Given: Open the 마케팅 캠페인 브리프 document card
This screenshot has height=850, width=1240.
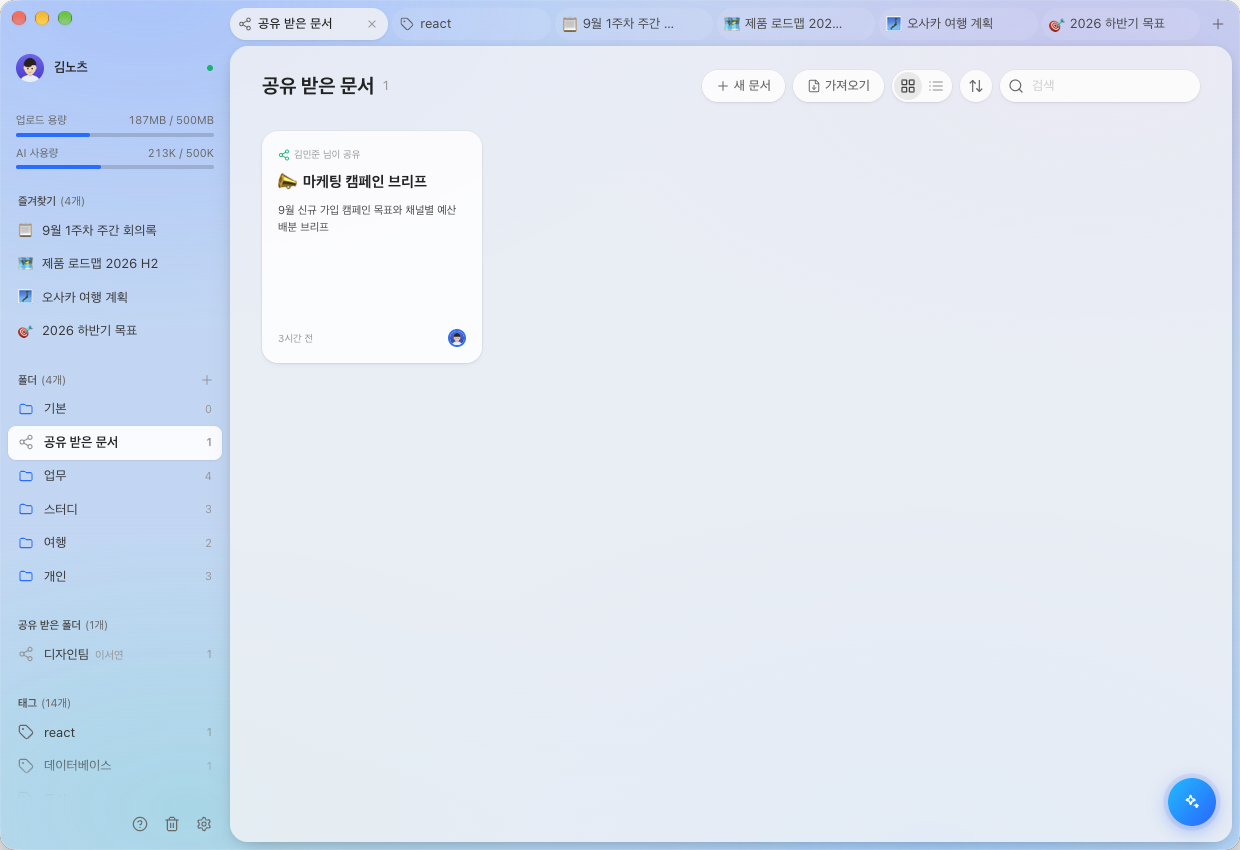Looking at the screenshot, I should click(372, 247).
